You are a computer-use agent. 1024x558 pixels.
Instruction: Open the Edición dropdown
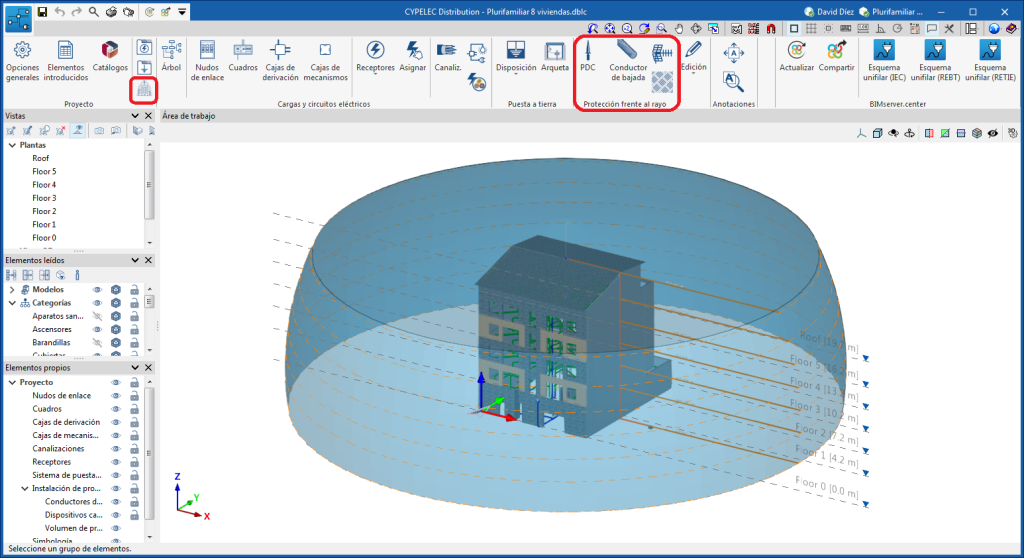(694, 73)
